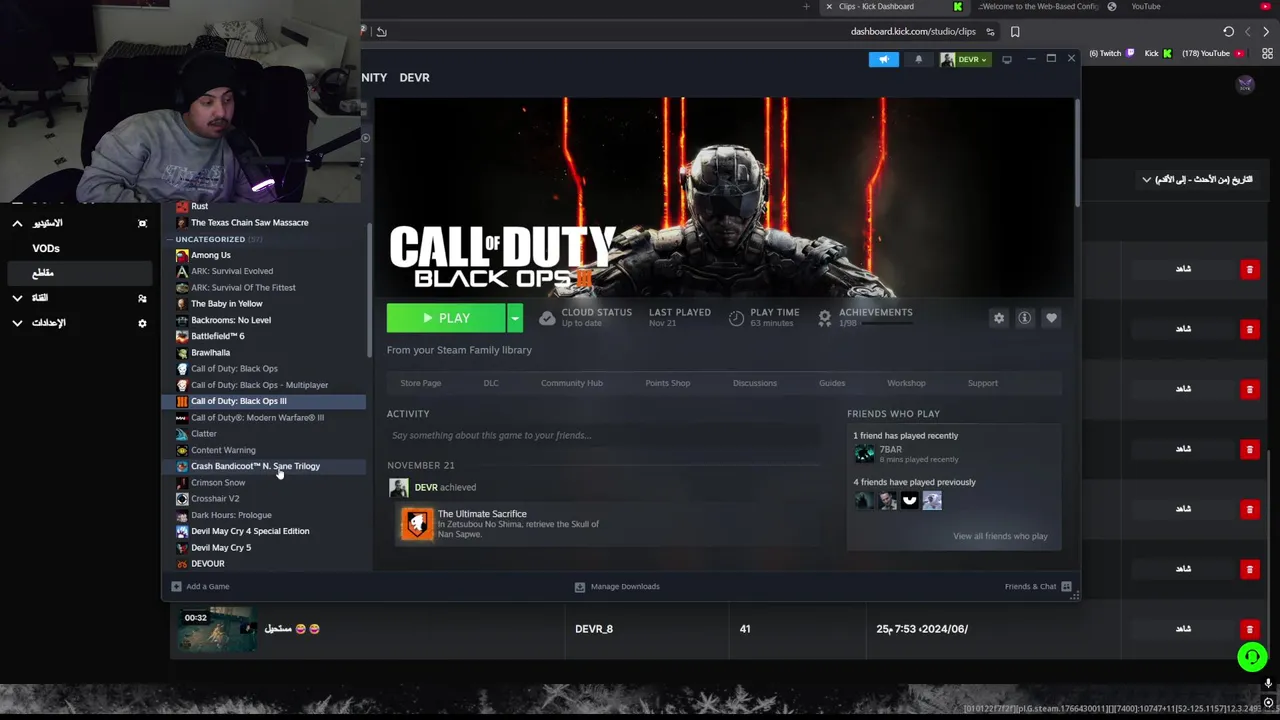
Task: Open the (178) YouTube bookmark
Action: point(1213,54)
